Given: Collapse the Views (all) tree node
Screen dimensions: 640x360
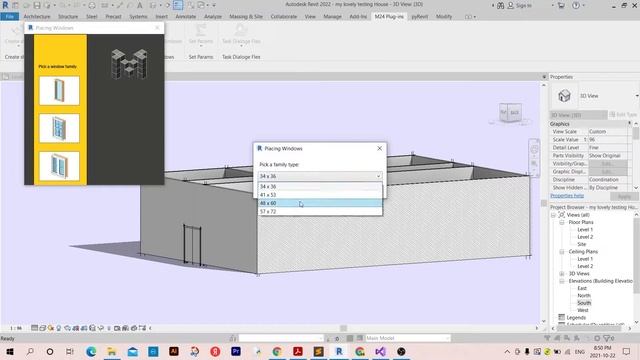Looking at the screenshot, I should coord(553,215).
